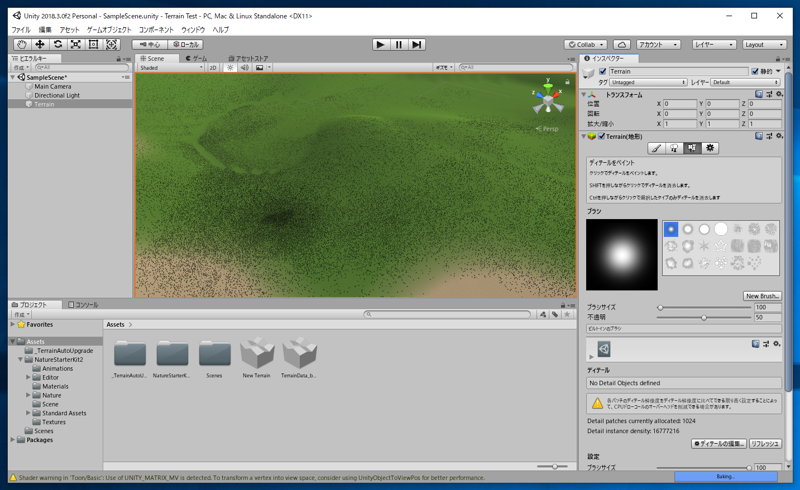Open Terrain component gear menu
The image size is (800, 490).
tap(779, 136)
